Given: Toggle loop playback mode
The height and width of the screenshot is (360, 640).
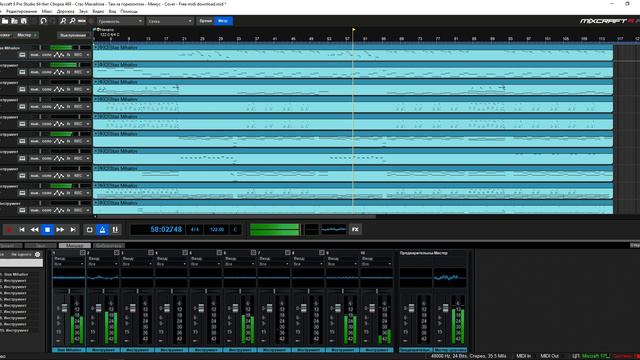Looking at the screenshot, I should (89, 230).
